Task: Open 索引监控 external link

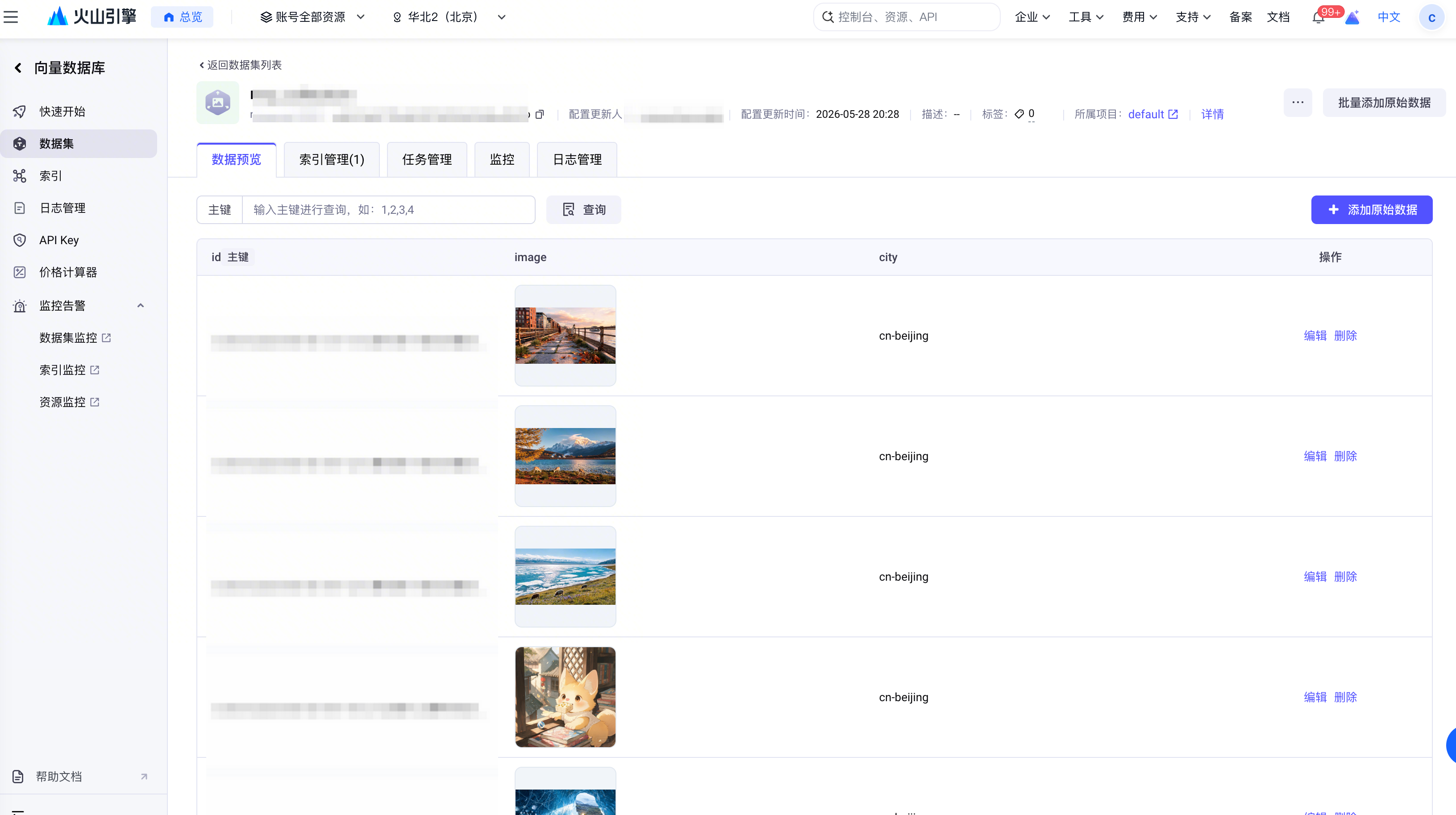Action: tap(69, 370)
